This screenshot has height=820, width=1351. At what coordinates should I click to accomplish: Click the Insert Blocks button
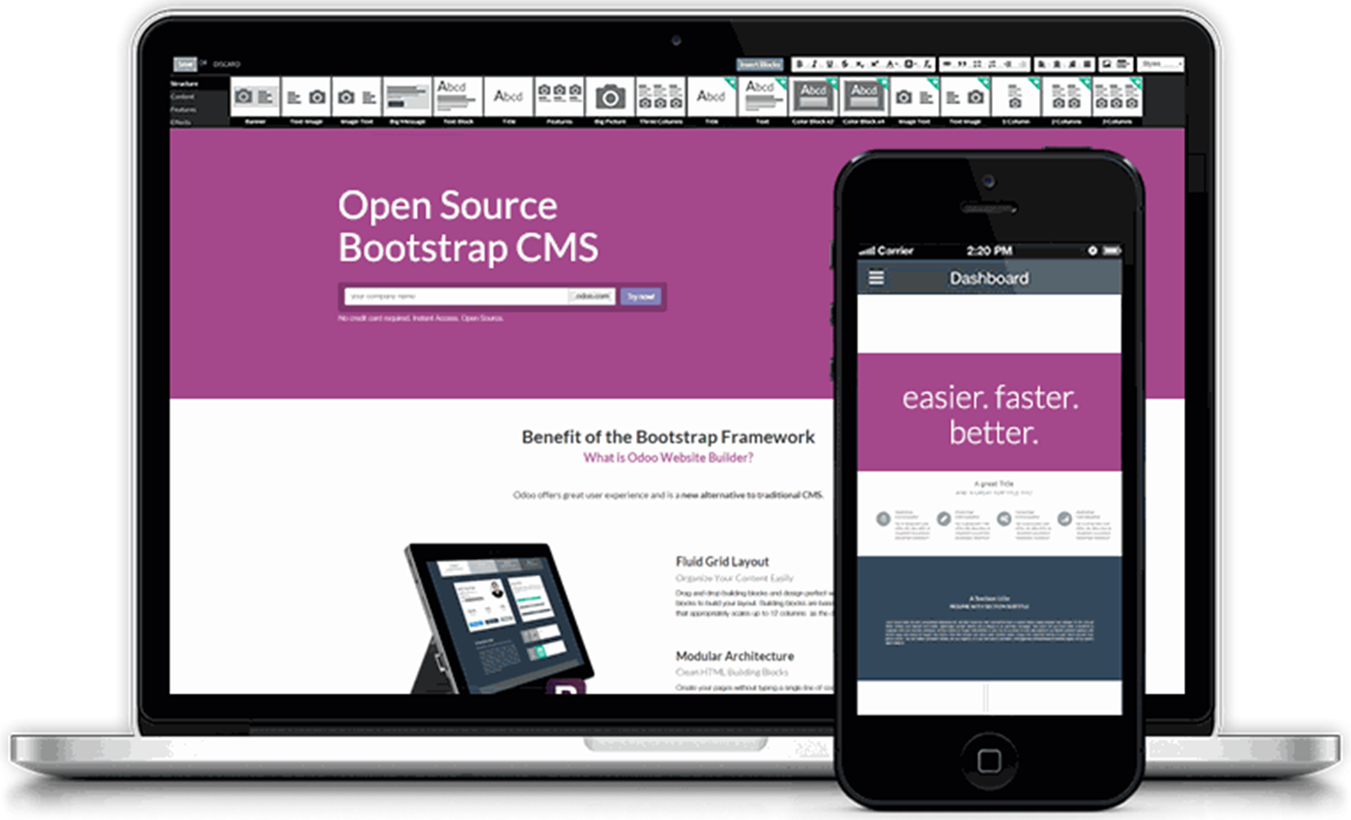(x=760, y=64)
